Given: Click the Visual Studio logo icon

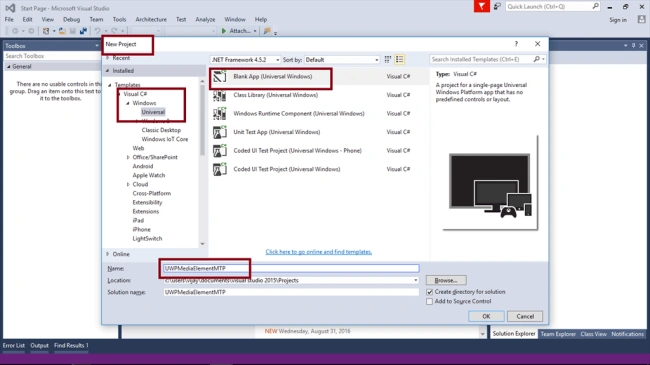Looking at the screenshot, I should [10, 8].
